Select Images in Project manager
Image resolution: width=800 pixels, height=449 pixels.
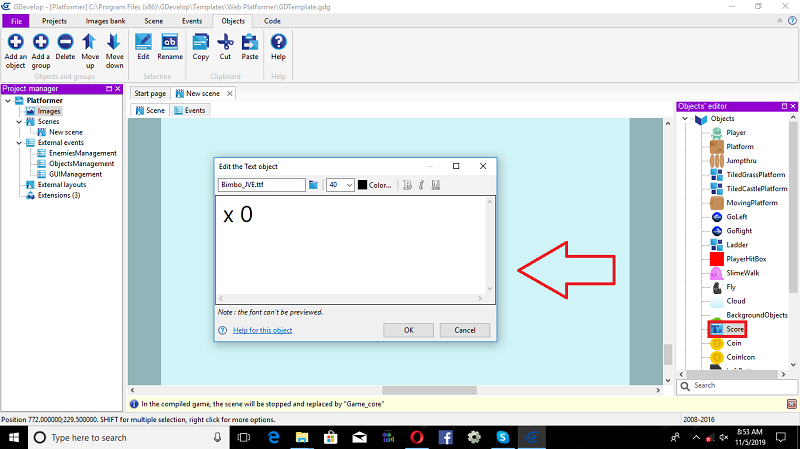(49, 111)
